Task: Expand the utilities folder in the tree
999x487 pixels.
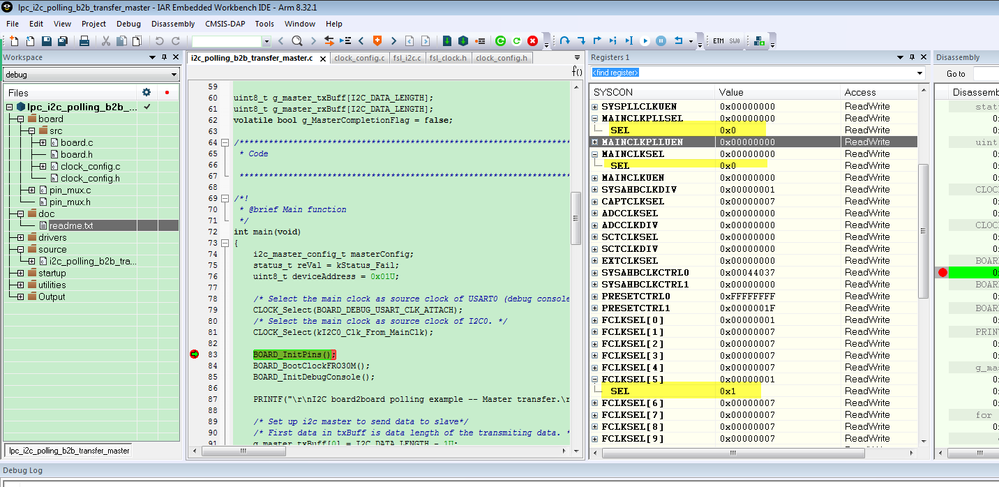Action: click(x=20, y=285)
